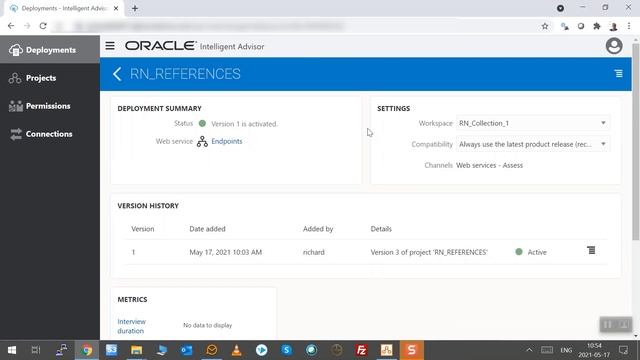Screen dimensions: 640x360
Task: Open Chrome three-dot menu
Action: [x=629, y=26]
